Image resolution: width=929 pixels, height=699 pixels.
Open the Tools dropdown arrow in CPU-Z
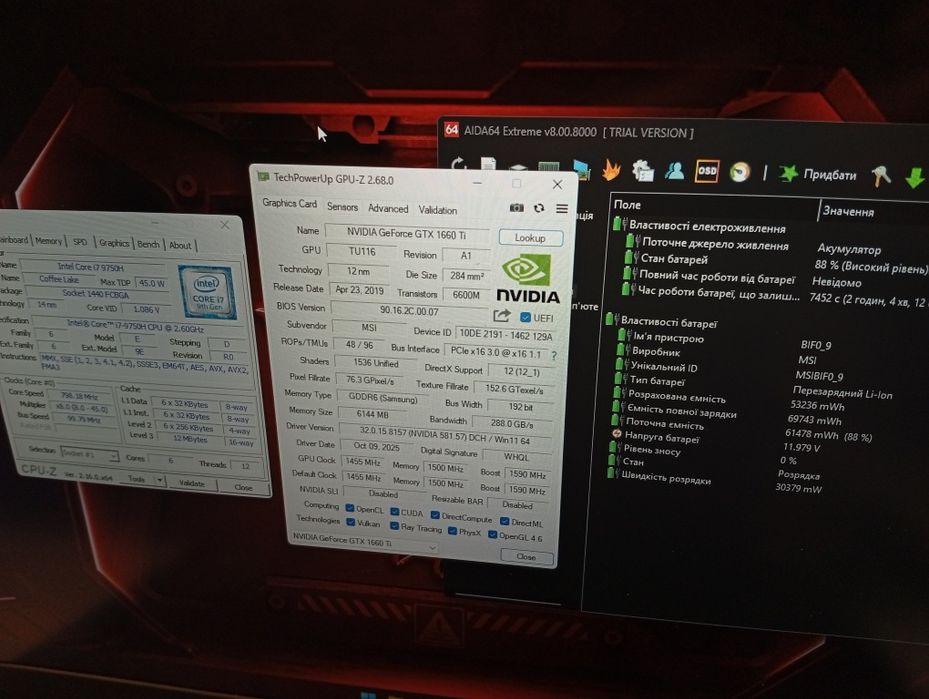[161, 480]
